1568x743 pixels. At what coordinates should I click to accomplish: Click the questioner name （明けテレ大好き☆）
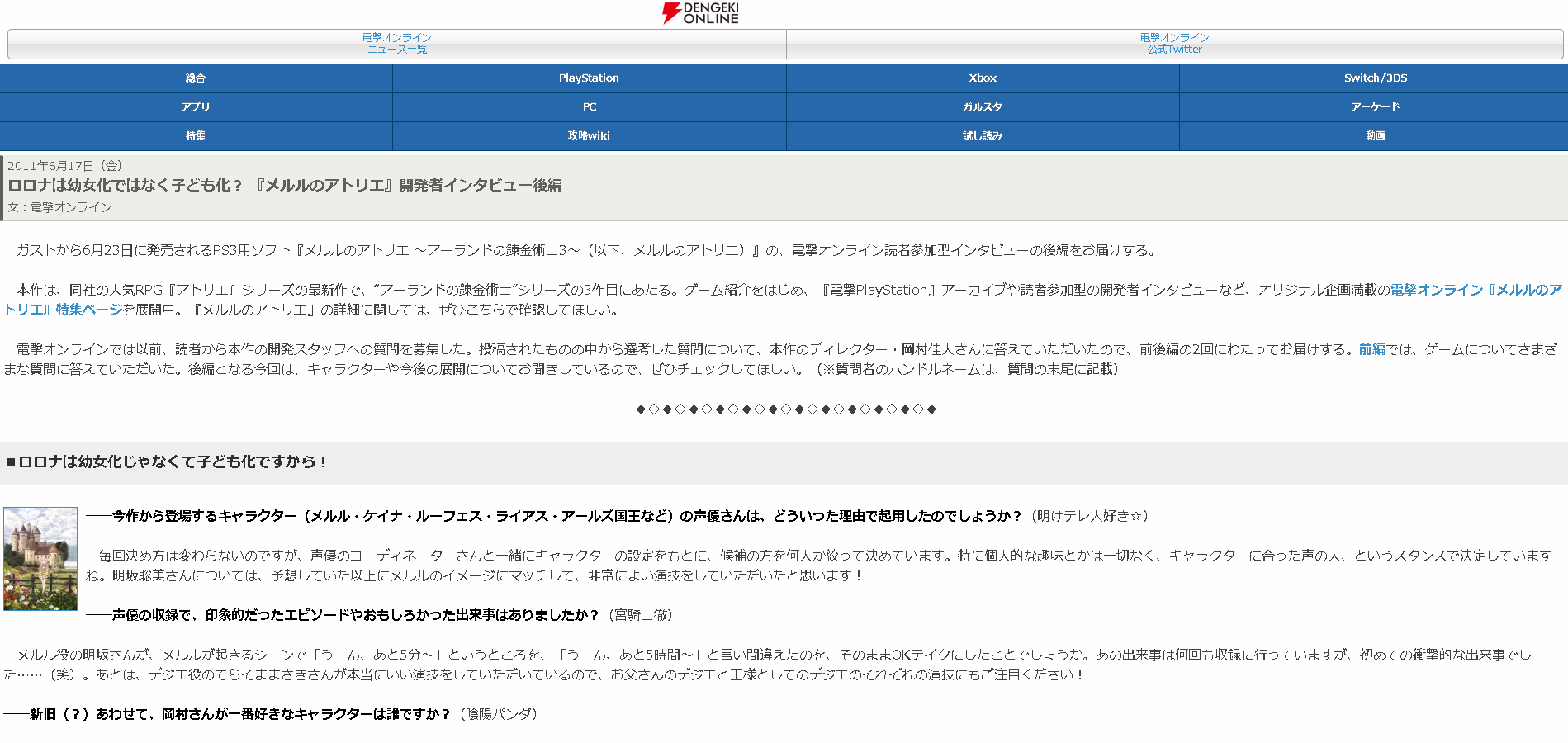[1088, 516]
